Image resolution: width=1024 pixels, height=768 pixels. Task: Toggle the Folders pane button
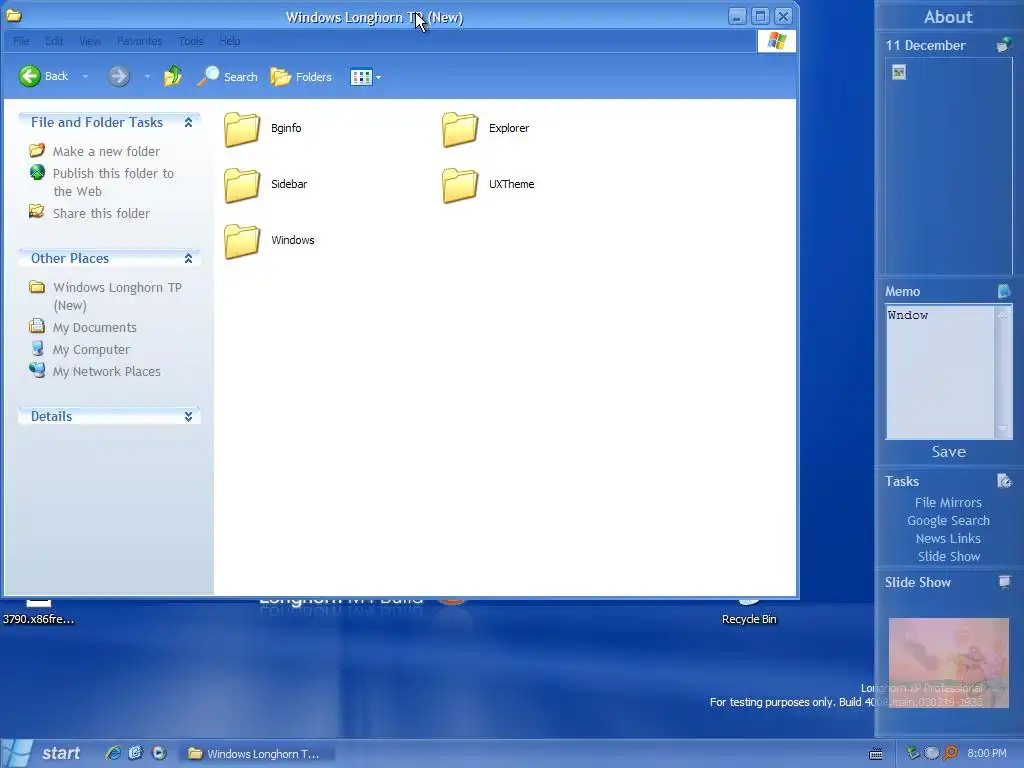click(301, 77)
